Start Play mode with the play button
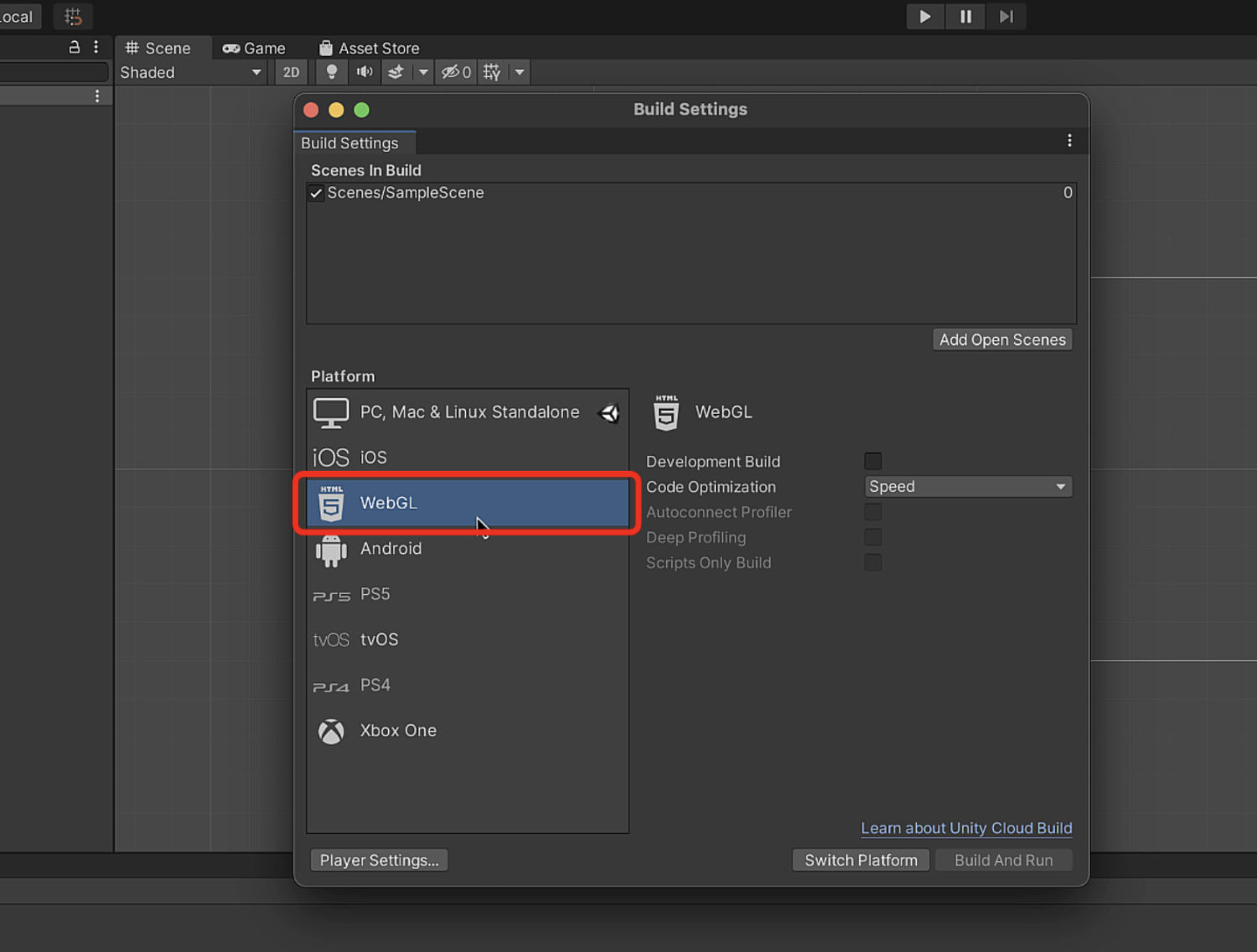This screenshot has height=952, width=1257. pos(925,17)
